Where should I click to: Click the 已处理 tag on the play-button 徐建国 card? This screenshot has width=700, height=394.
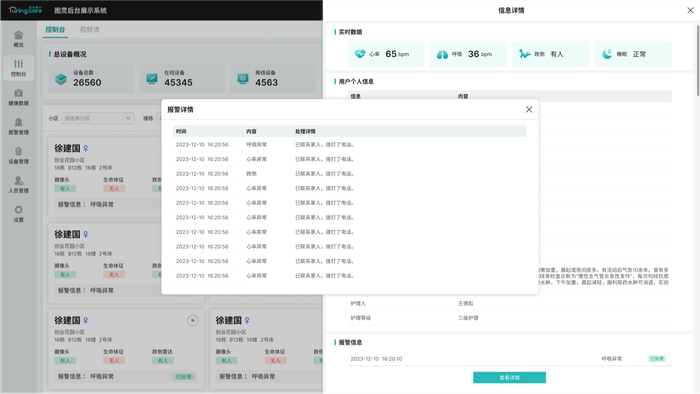183,377
